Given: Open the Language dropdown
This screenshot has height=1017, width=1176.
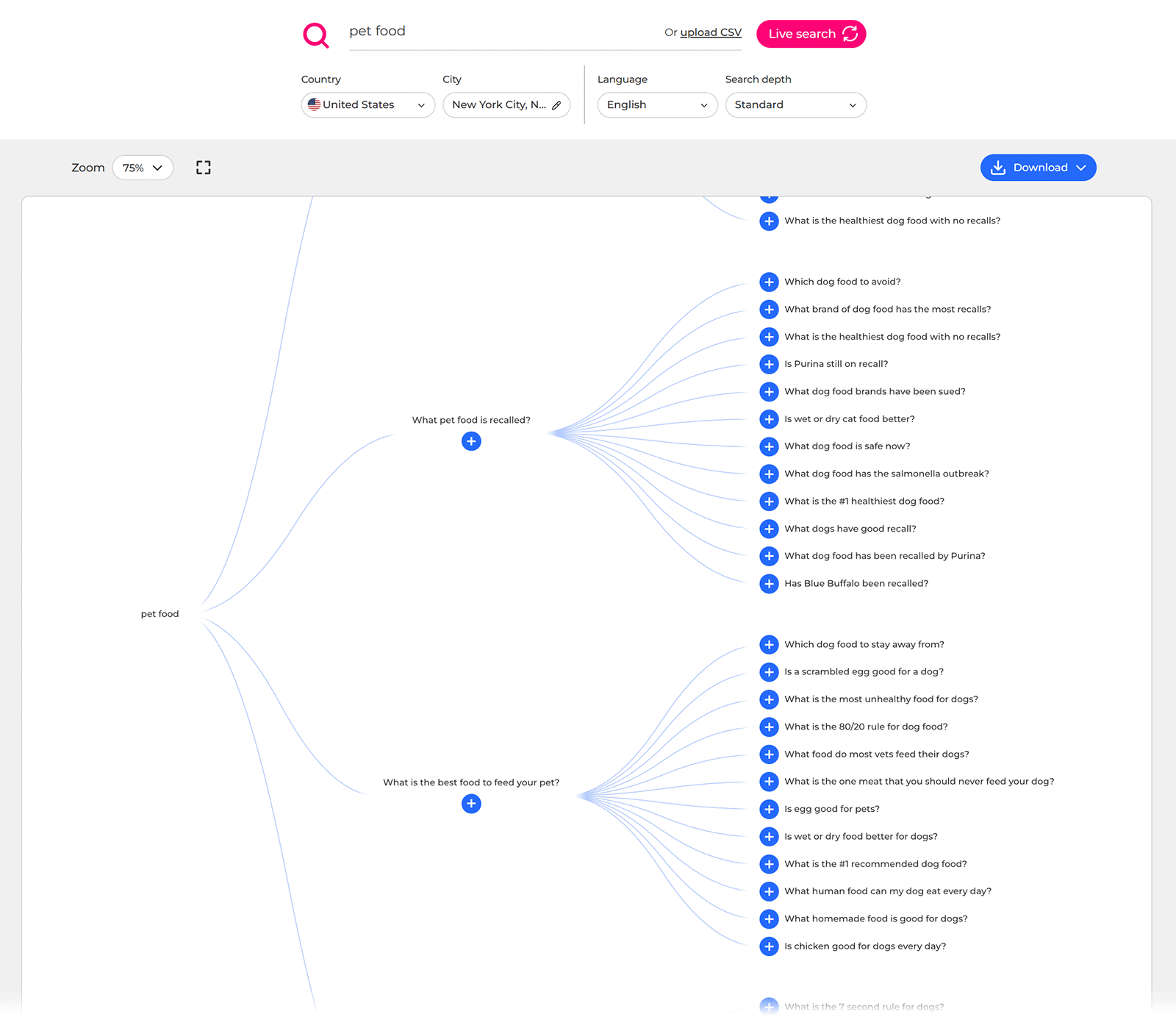Looking at the screenshot, I should tap(656, 104).
